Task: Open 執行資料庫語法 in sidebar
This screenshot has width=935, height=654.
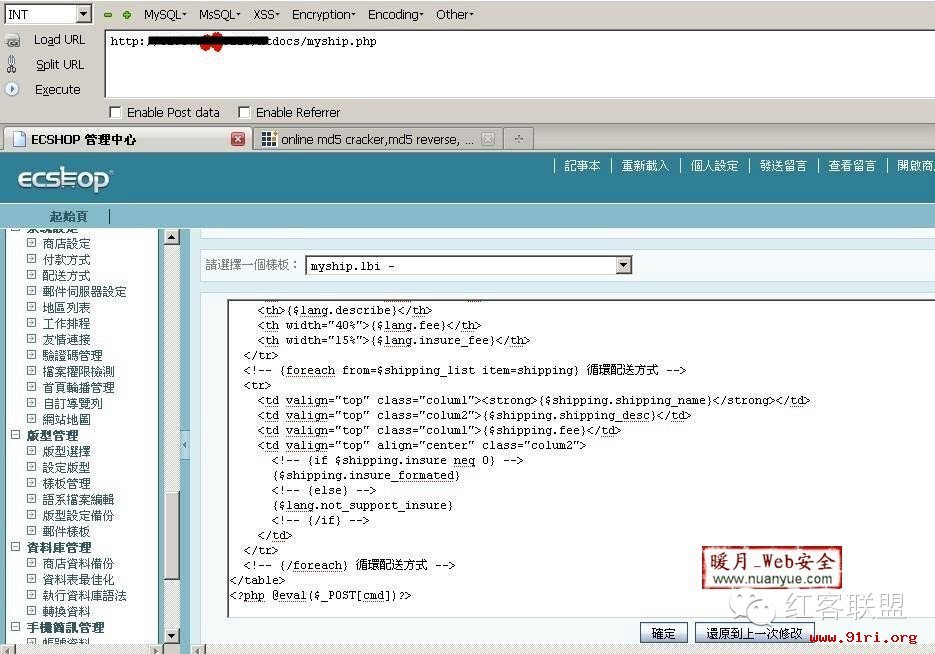Action: [x=84, y=596]
